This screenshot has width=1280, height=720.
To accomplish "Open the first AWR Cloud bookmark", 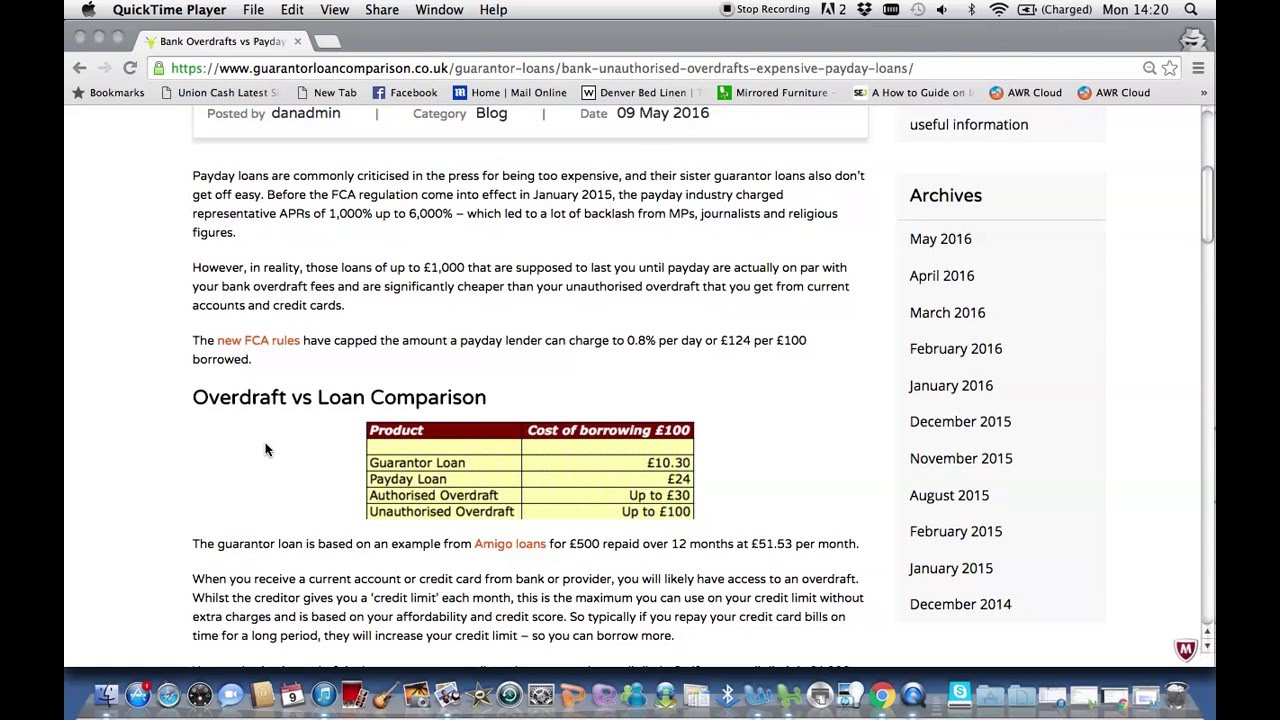I will [x=1026, y=92].
